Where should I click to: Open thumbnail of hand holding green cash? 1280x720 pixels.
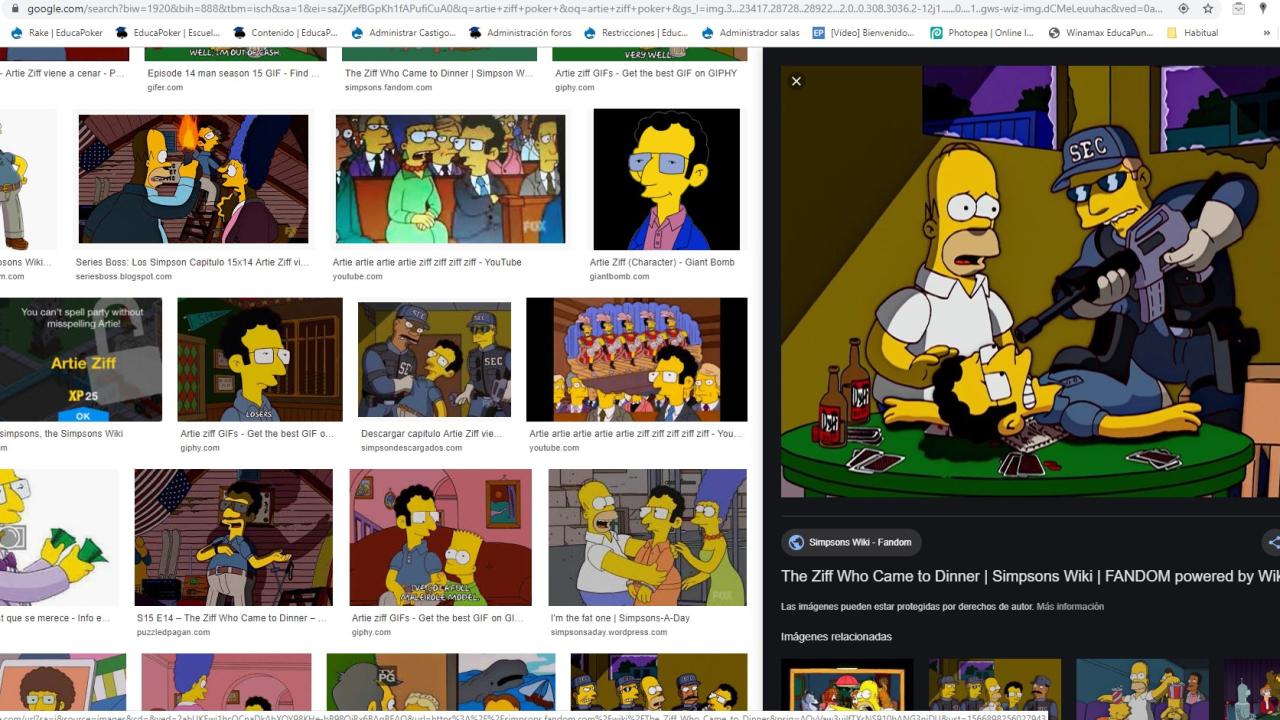[x=59, y=537]
